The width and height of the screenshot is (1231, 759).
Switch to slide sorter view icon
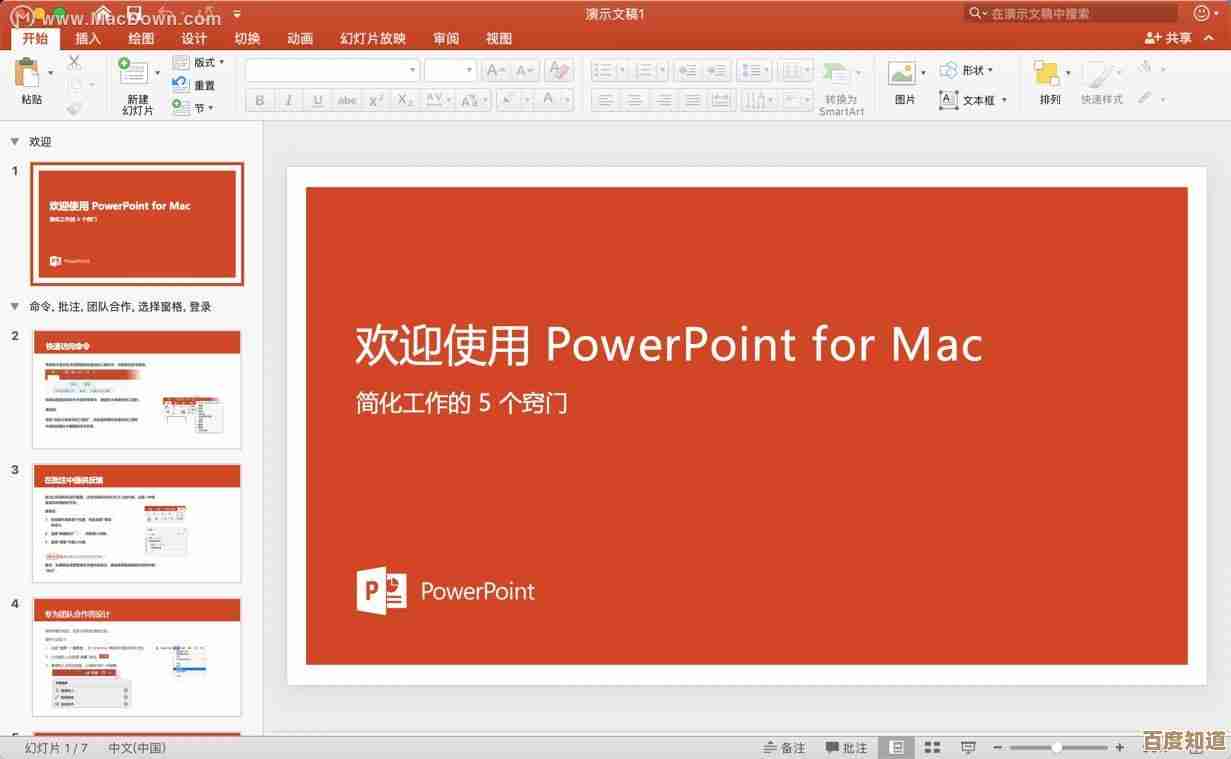(x=931, y=746)
